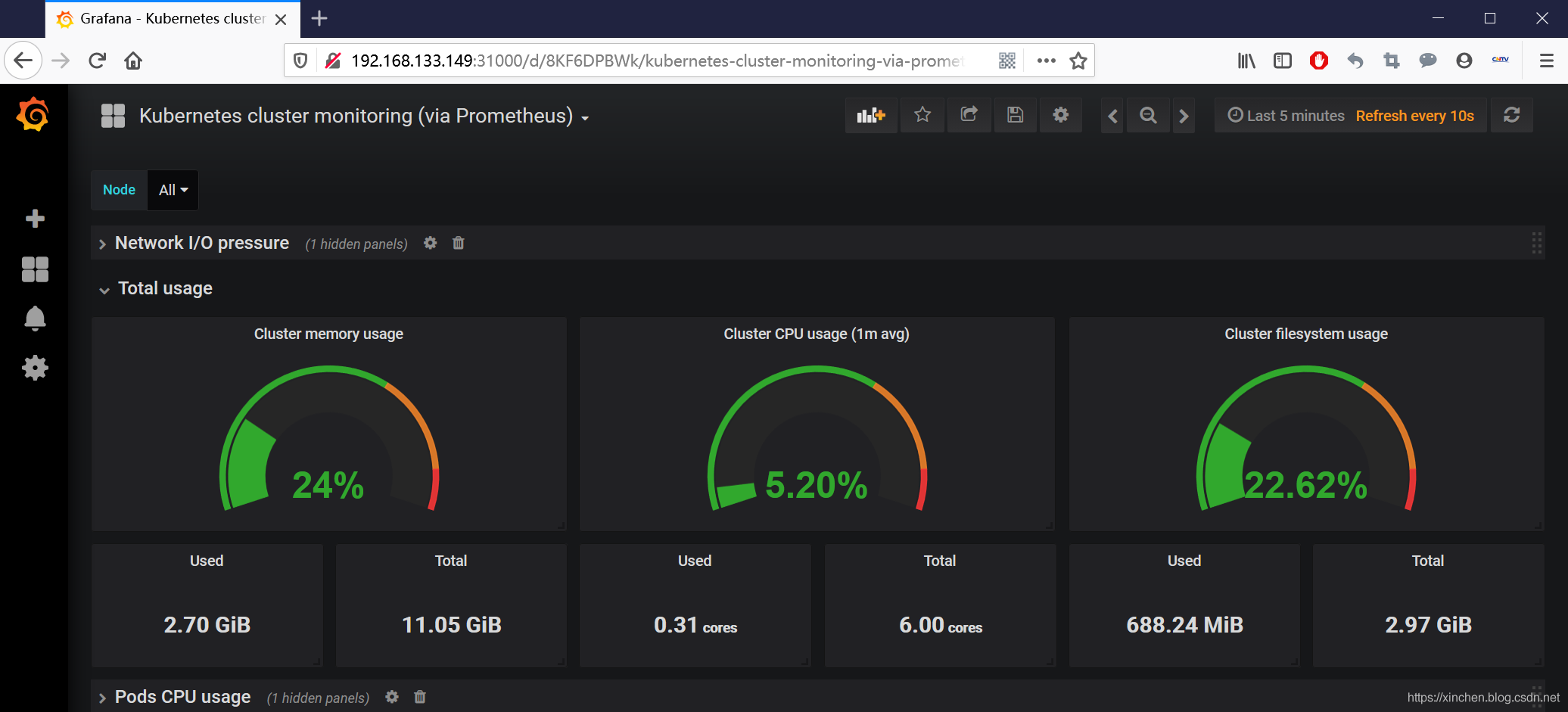Open Pods CPU usage row settings gear

pos(391,697)
